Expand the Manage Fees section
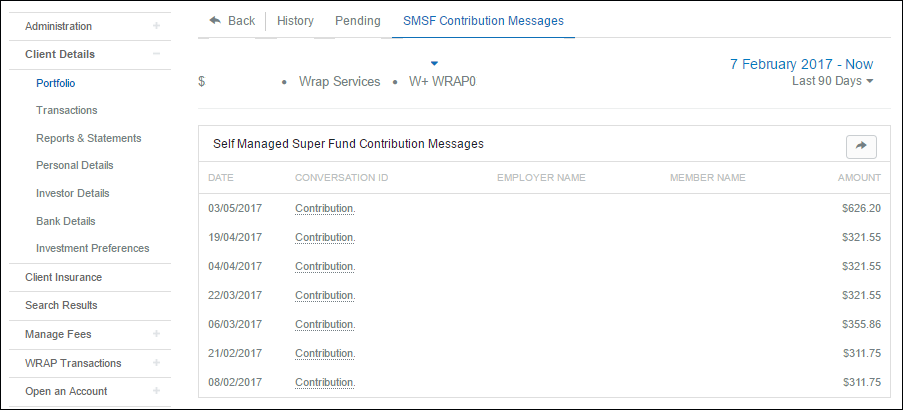 [x=156, y=334]
